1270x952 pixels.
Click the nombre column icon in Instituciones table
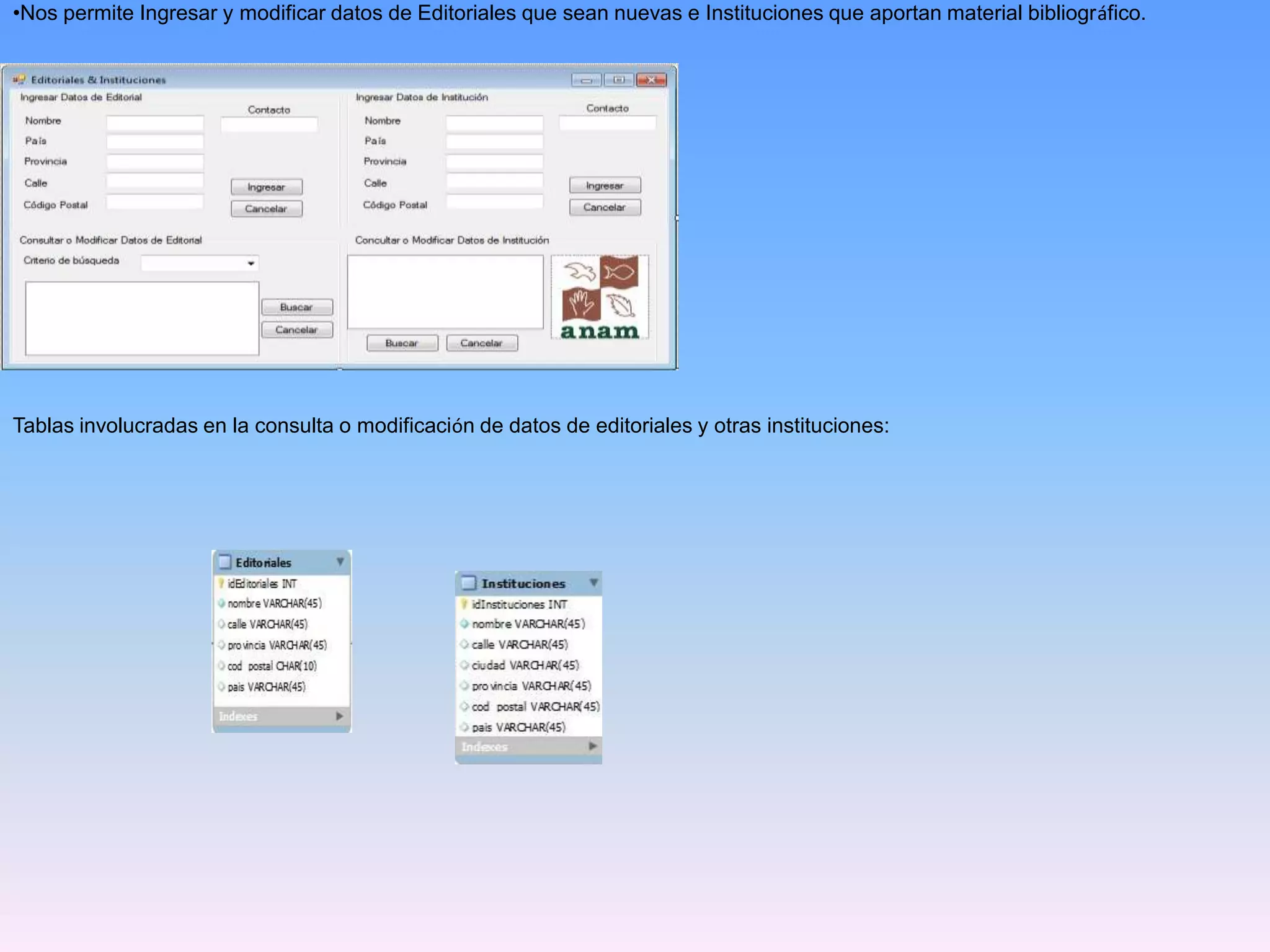(464, 624)
